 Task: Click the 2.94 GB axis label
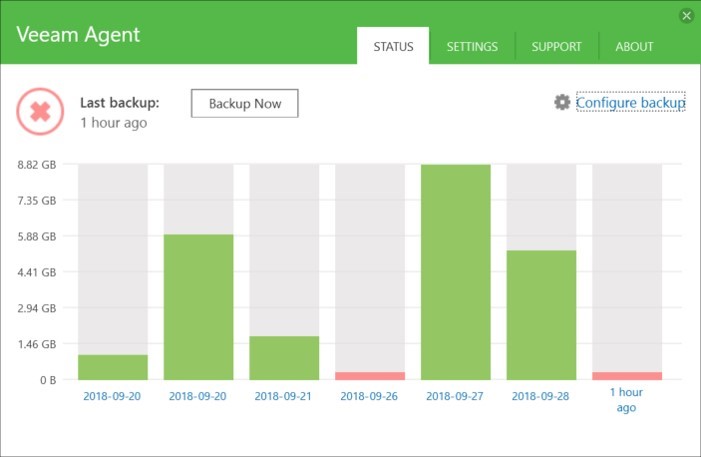37,308
